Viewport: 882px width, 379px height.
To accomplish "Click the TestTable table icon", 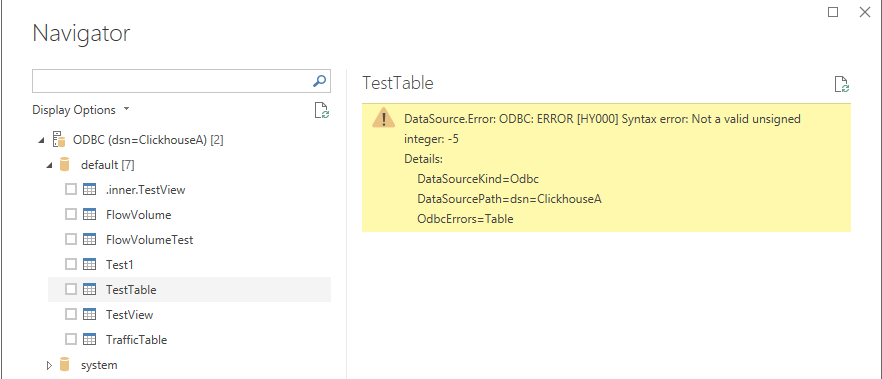I will pos(89,290).
